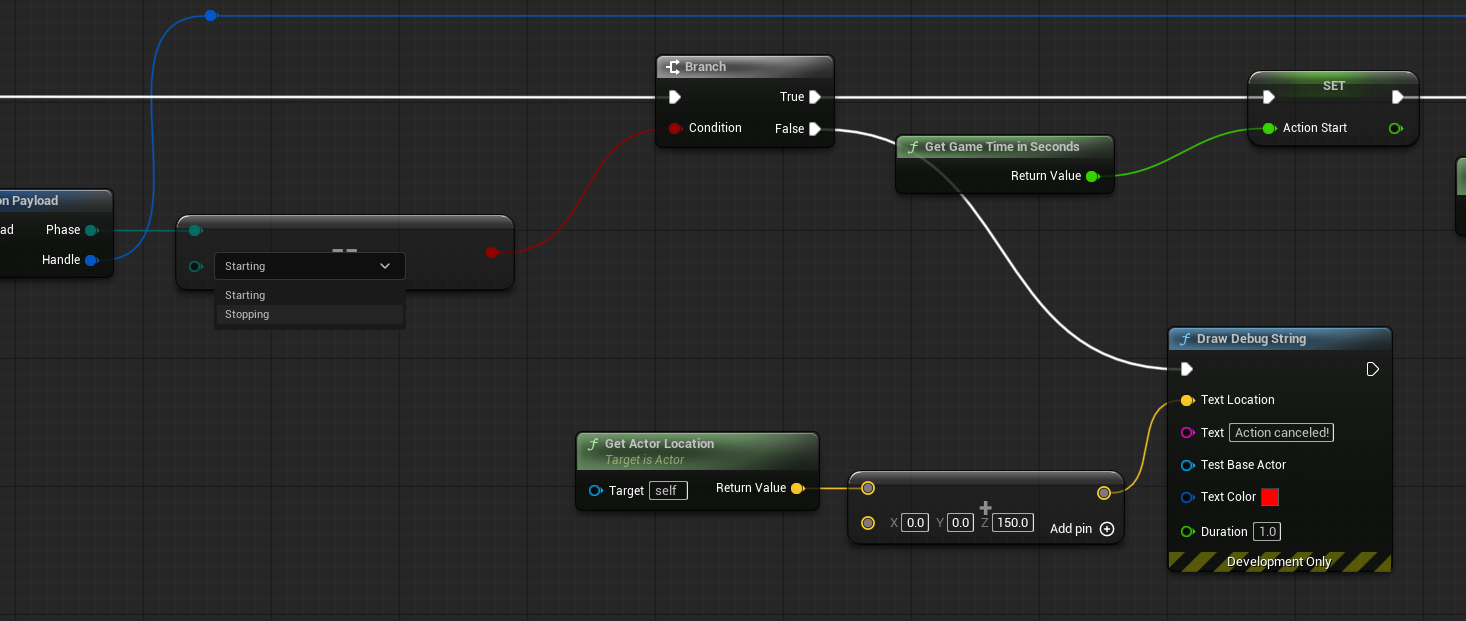Click the SET node input execution pin
The height and width of the screenshot is (621, 1466).
1269,97
